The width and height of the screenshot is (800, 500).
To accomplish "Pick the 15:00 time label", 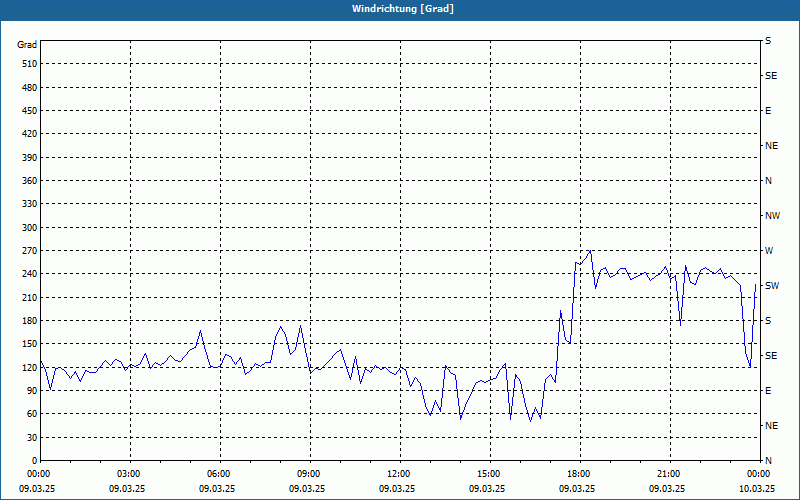I will point(490,474).
